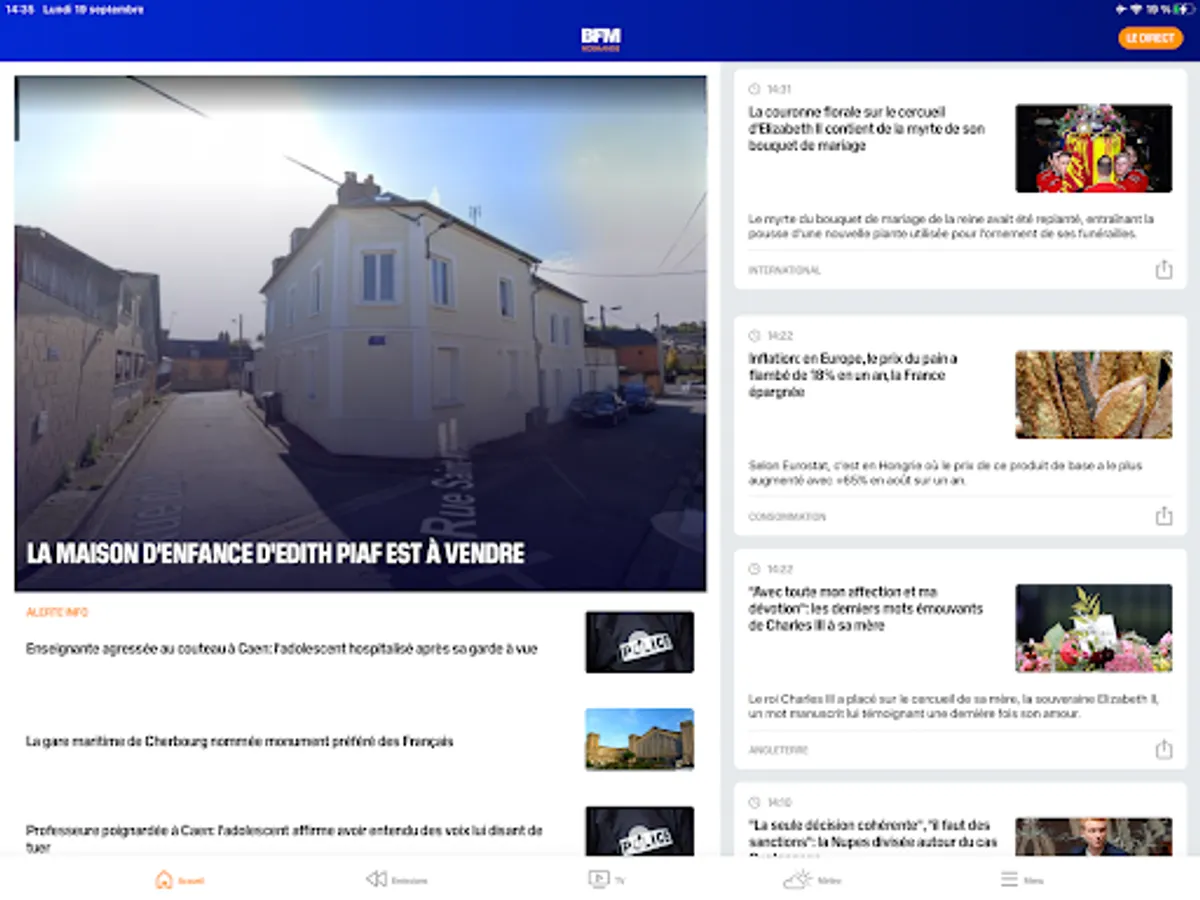Police thumbnail beside 'Professeure poignardée' article

pyautogui.click(x=640, y=831)
